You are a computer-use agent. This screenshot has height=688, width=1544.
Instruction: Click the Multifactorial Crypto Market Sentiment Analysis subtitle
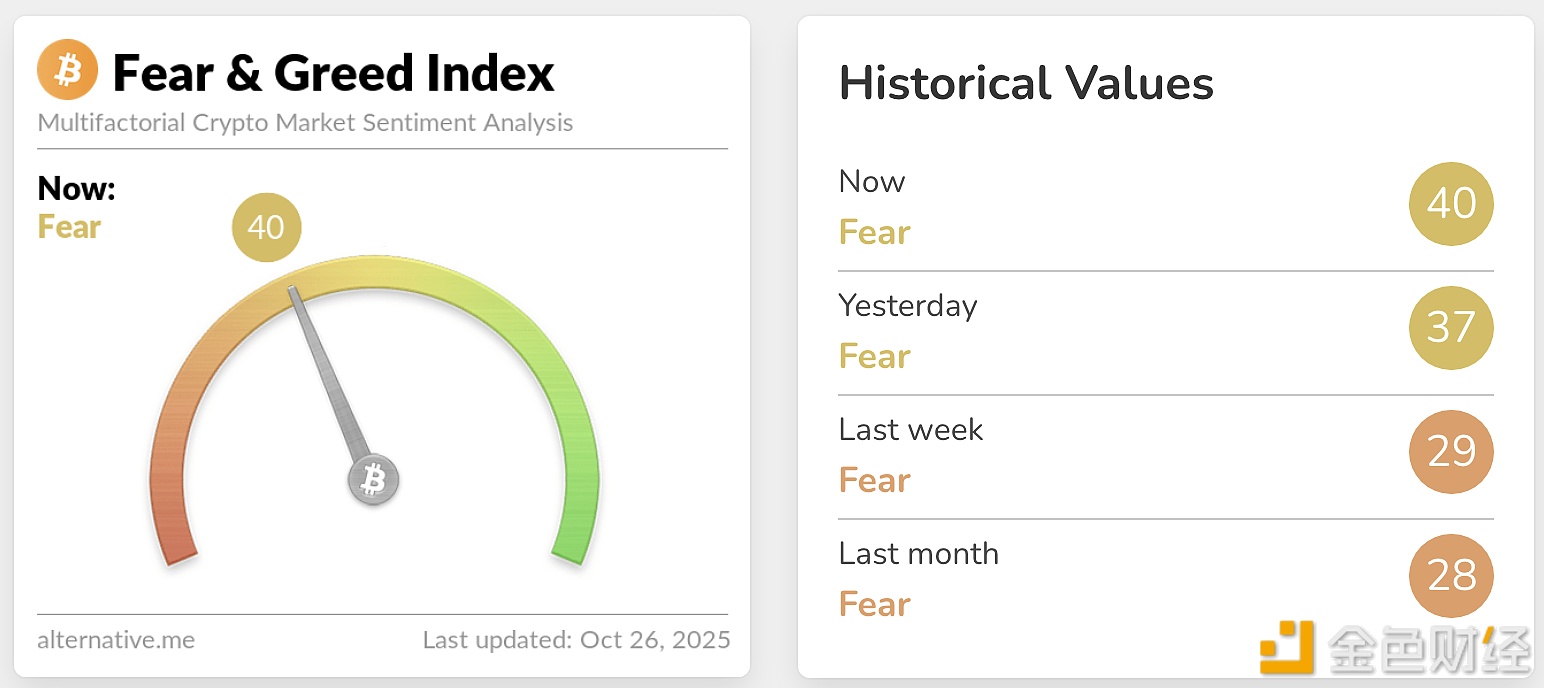tap(305, 123)
